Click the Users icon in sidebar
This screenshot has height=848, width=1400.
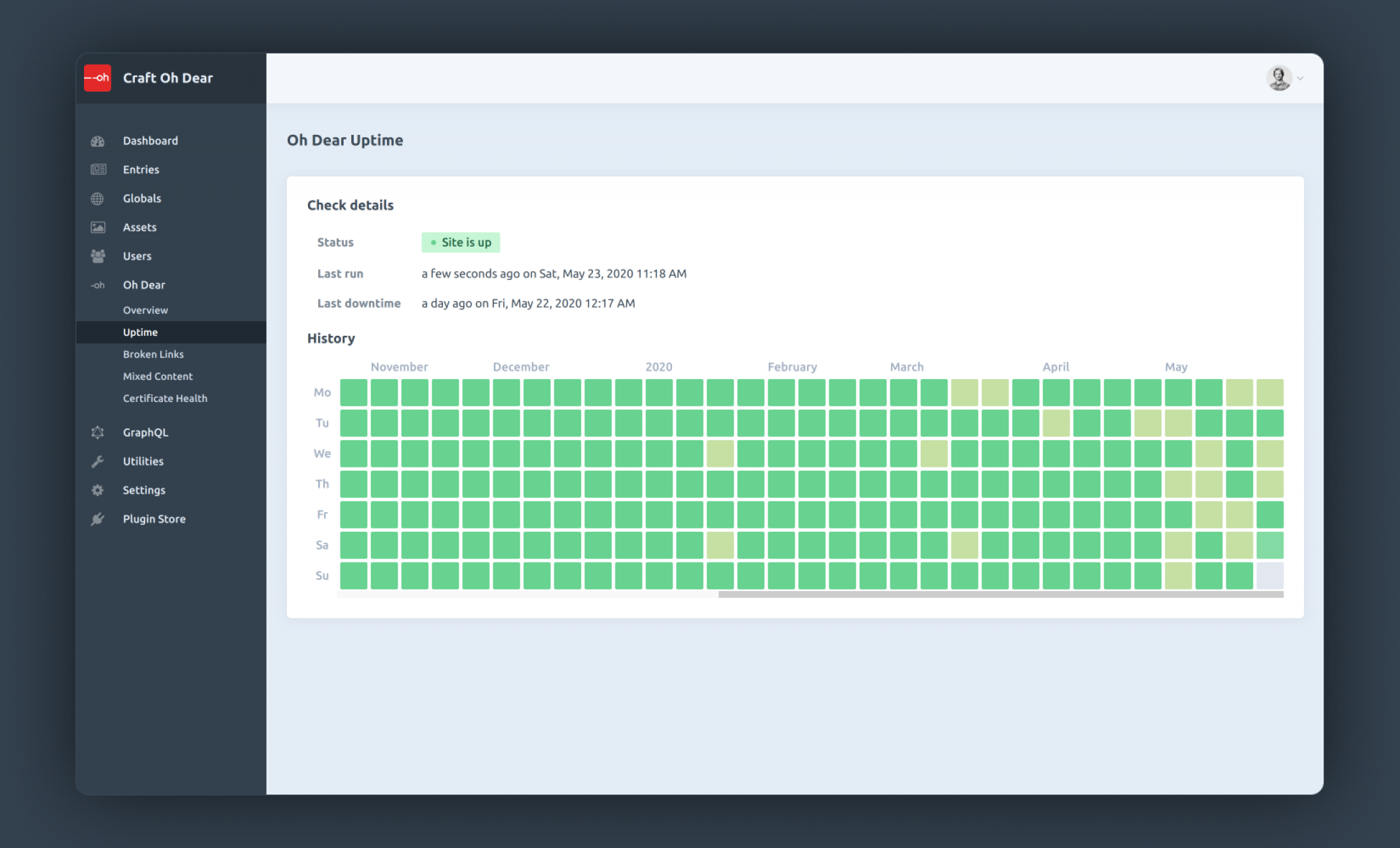pos(98,256)
